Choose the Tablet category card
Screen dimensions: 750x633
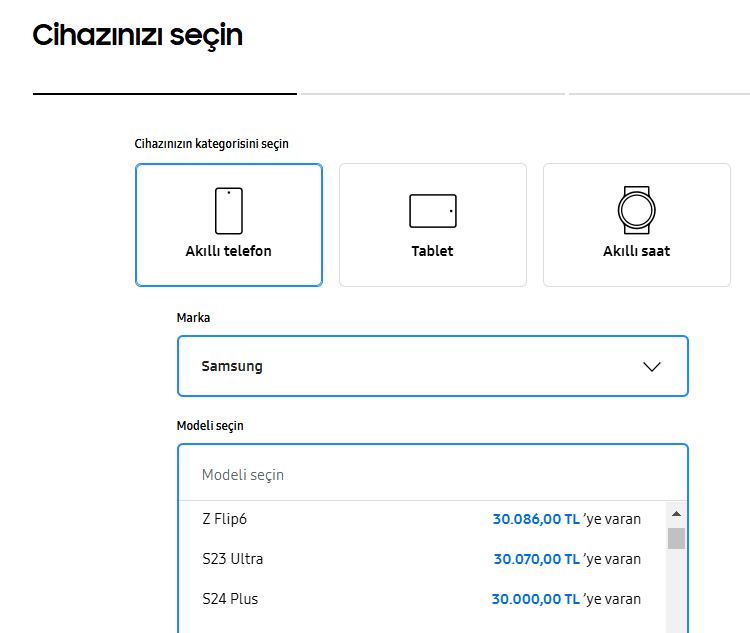[433, 225]
